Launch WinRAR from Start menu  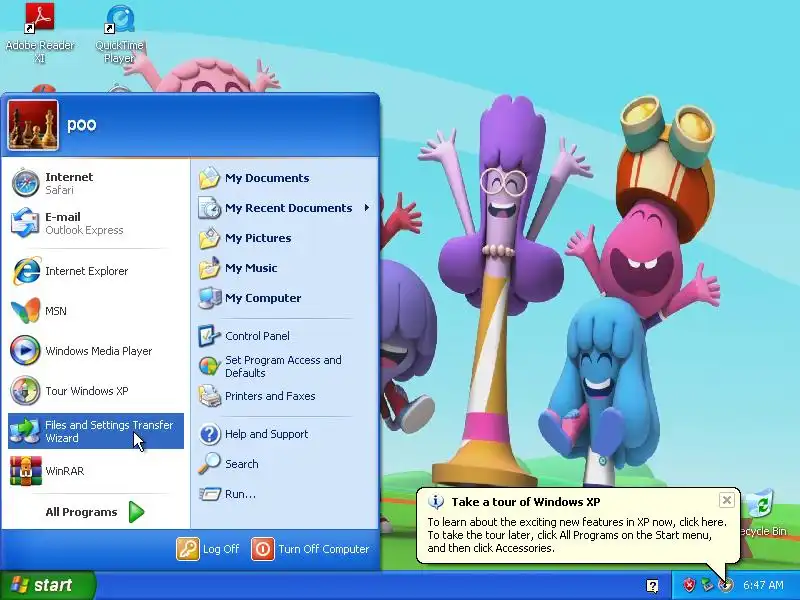[96, 471]
